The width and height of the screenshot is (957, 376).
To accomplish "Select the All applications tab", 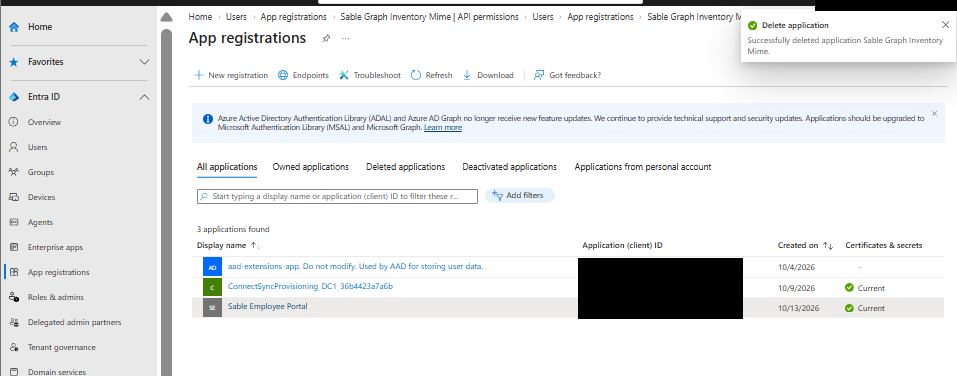I will [227, 167].
